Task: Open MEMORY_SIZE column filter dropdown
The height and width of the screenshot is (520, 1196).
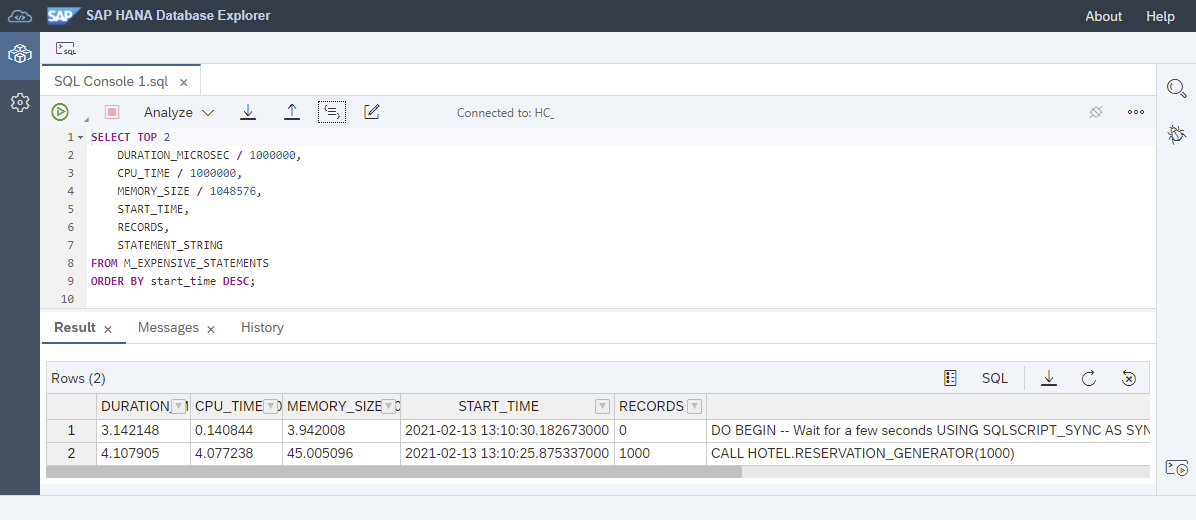Action: (x=388, y=406)
